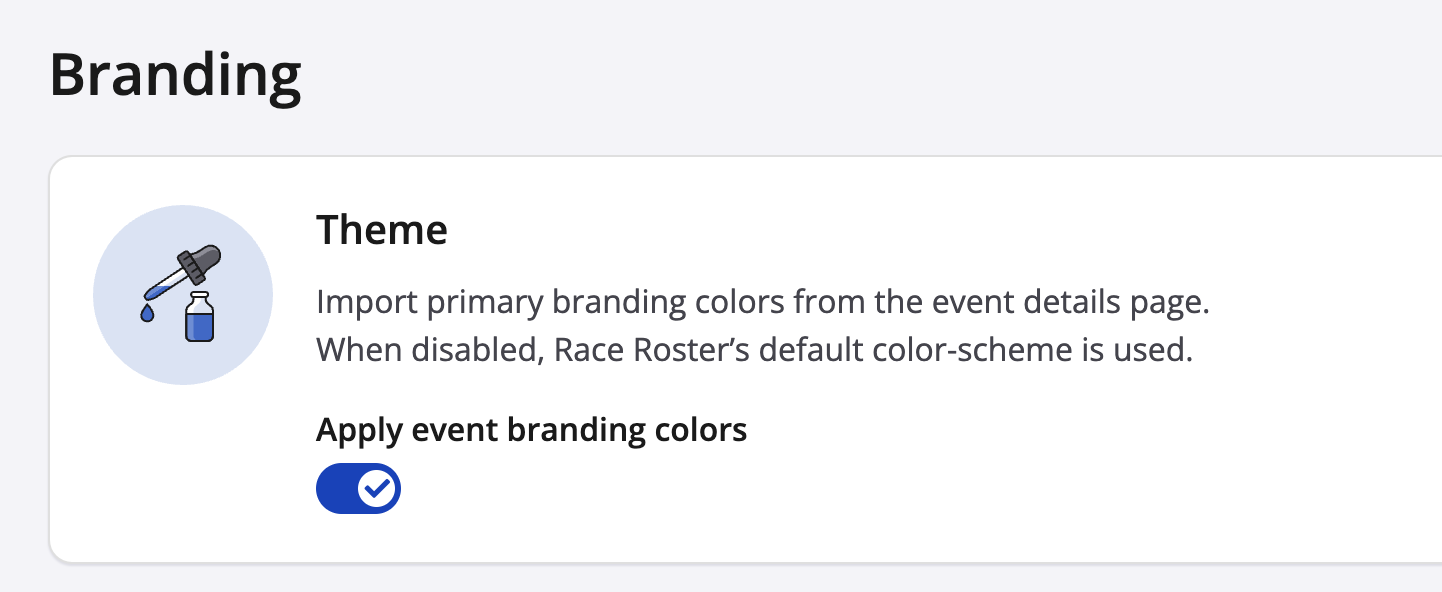Click the dark eyedropper bulb tip
The width and height of the screenshot is (1442, 592).
coord(207,259)
